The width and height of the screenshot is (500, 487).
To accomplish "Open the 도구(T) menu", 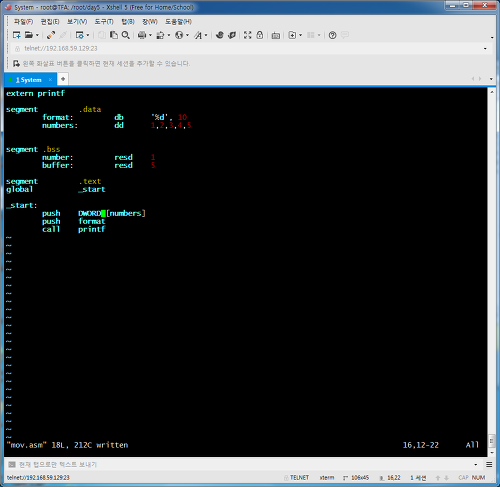I will coord(104,22).
